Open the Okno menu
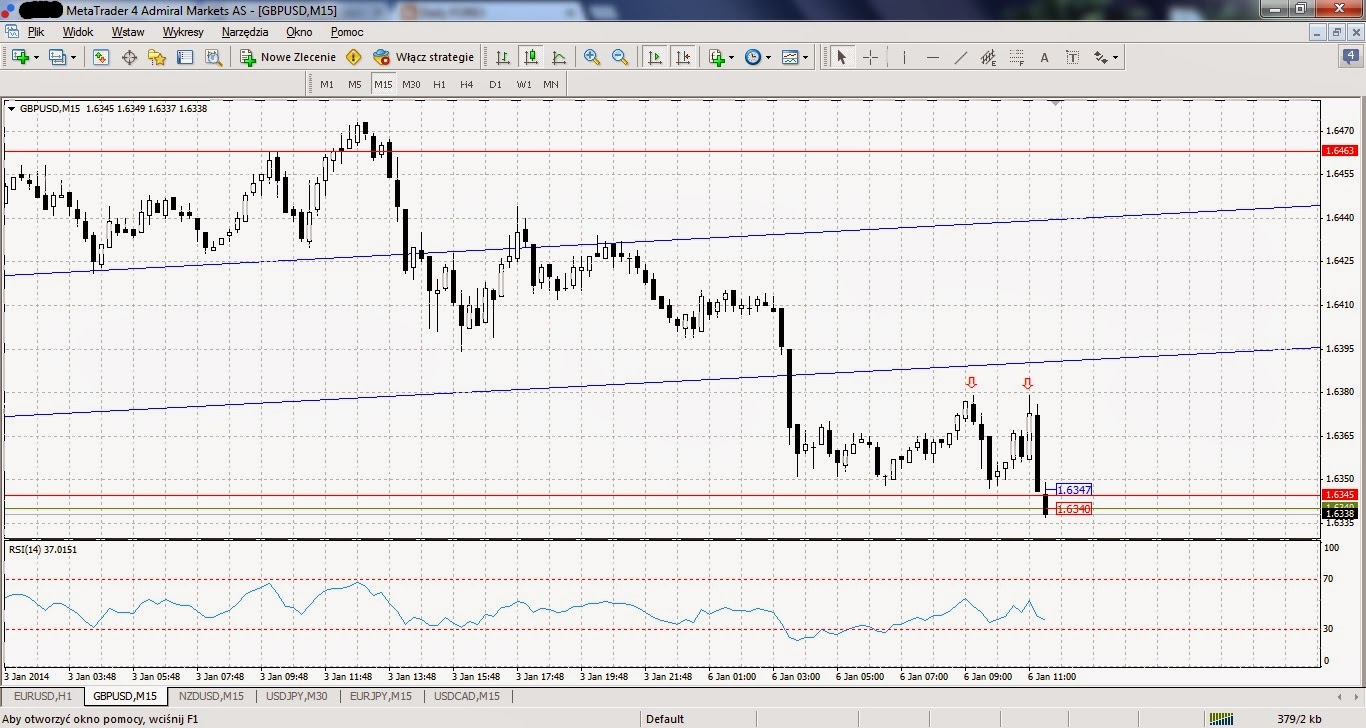Image resolution: width=1366 pixels, height=728 pixels. [299, 32]
